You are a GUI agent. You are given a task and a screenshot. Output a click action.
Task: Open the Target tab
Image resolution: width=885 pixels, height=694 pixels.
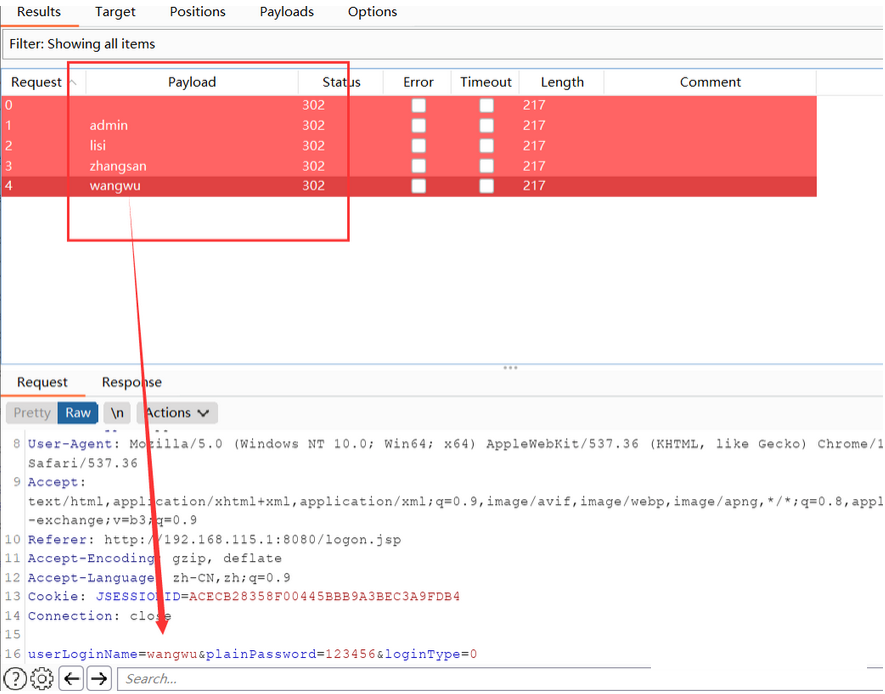[x=115, y=12]
